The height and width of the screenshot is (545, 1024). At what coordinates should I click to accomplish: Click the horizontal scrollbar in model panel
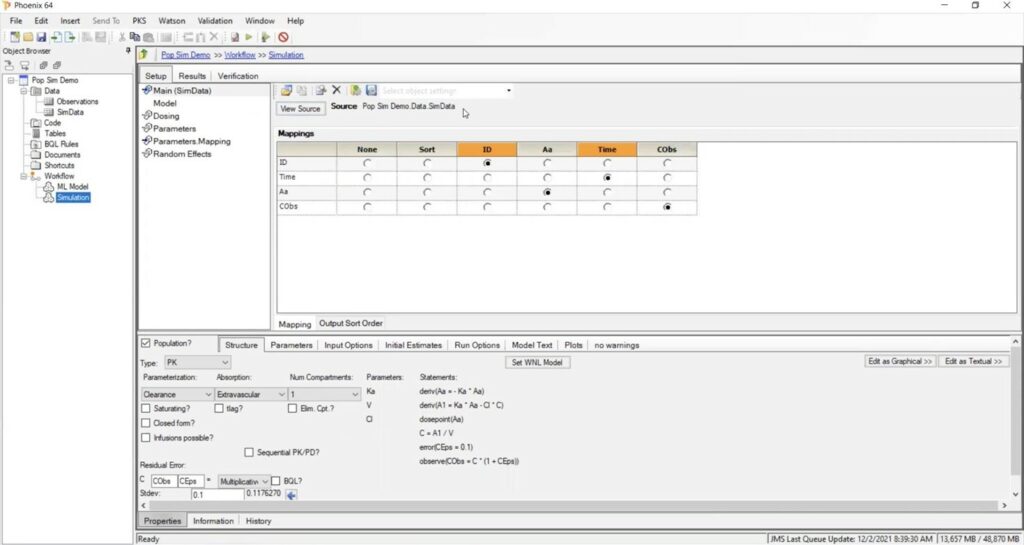coord(571,506)
